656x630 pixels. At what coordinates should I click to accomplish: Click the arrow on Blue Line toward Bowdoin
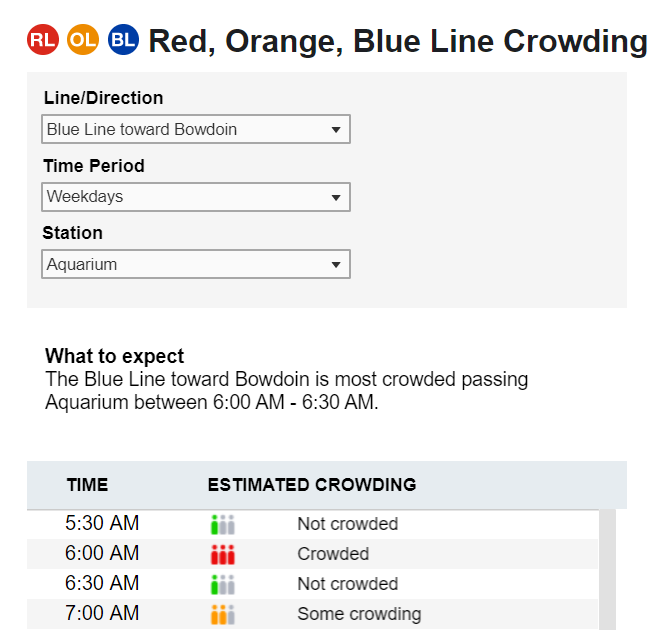(x=336, y=130)
